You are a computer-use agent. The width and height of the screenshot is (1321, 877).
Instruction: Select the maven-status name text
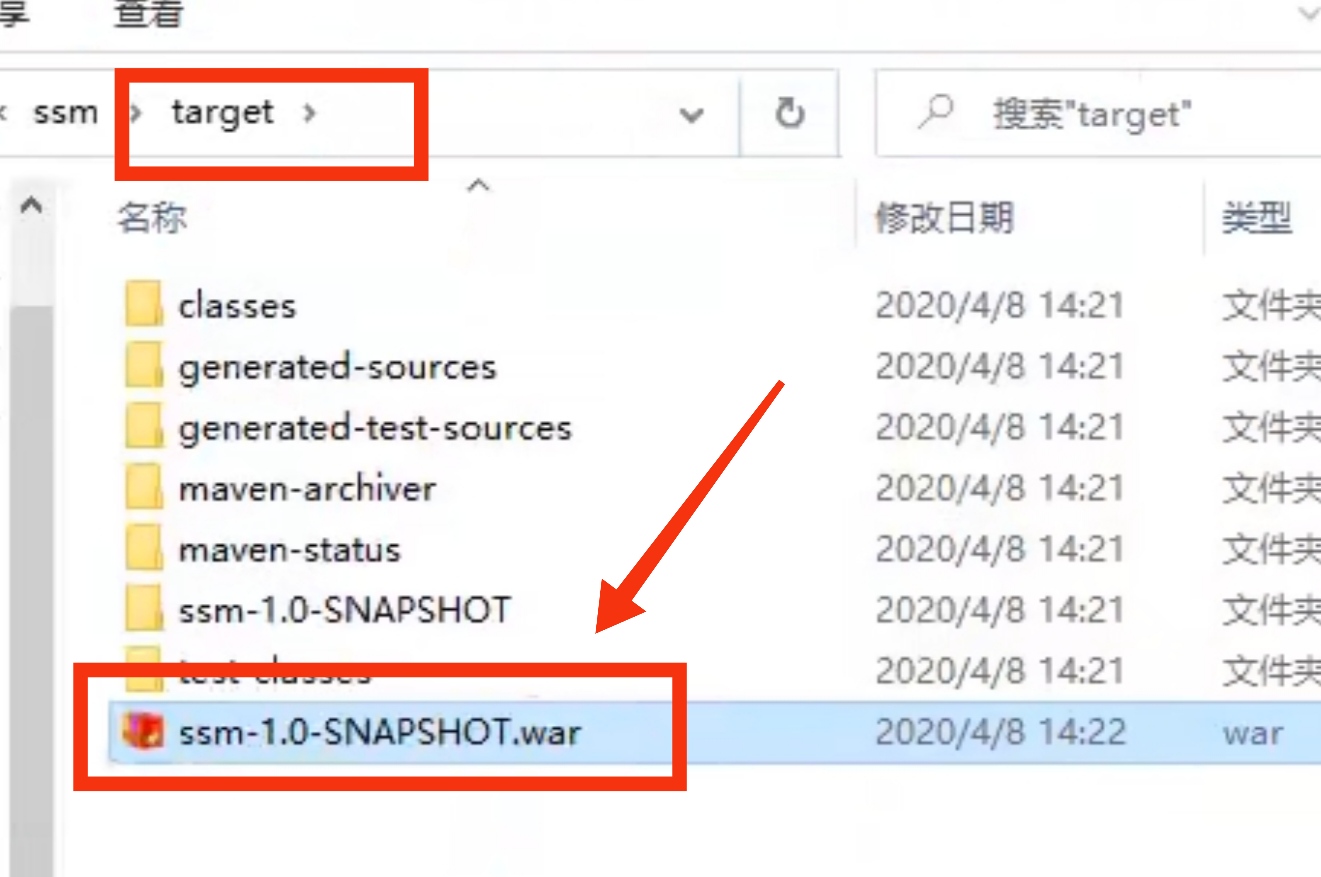pos(289,550)
